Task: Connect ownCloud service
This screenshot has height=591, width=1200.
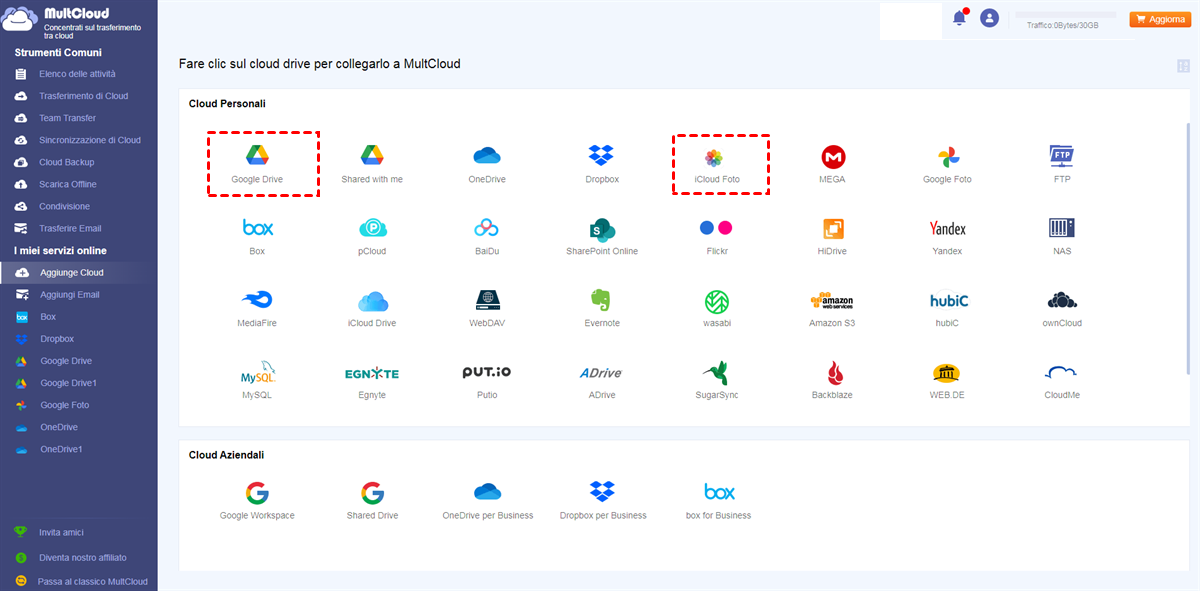Action: click(1062, 309)
